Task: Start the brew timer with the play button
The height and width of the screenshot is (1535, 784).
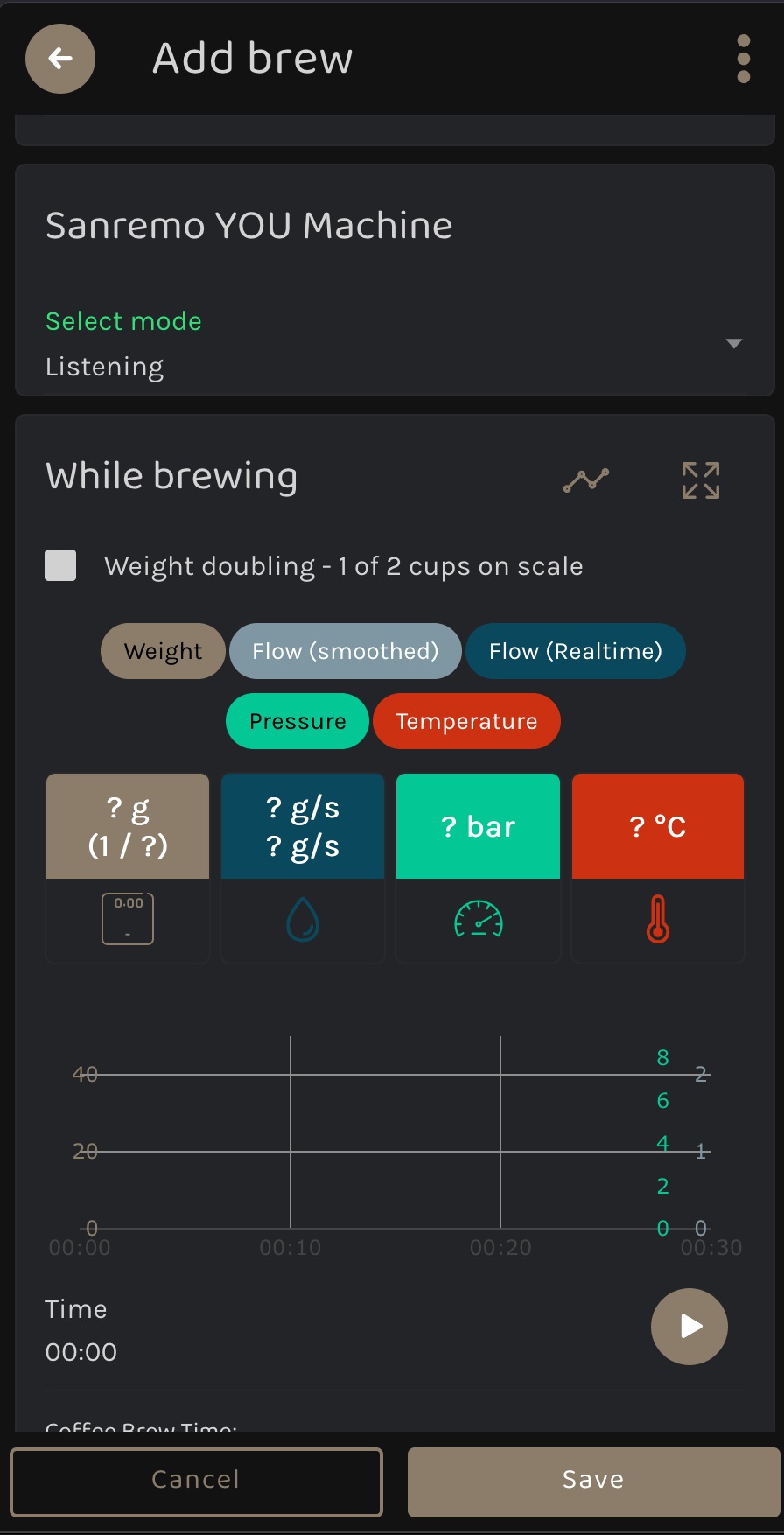Action: 689,1326
